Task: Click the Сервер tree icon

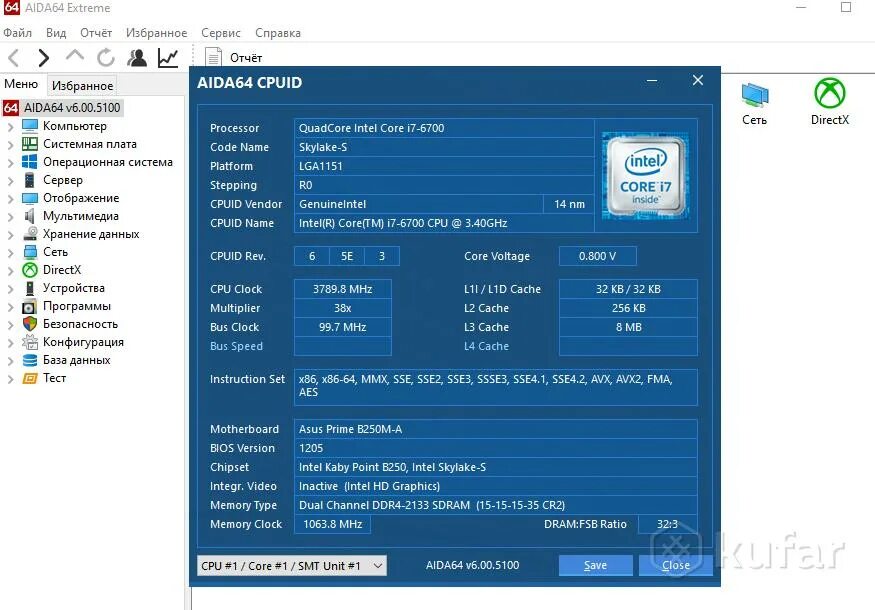Action: click(30, 180)
